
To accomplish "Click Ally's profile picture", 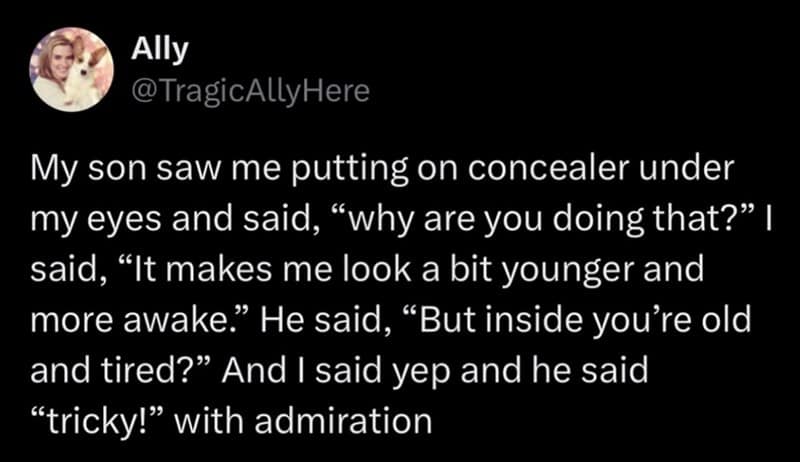I will pyautogui.click(x=72, y=69).
